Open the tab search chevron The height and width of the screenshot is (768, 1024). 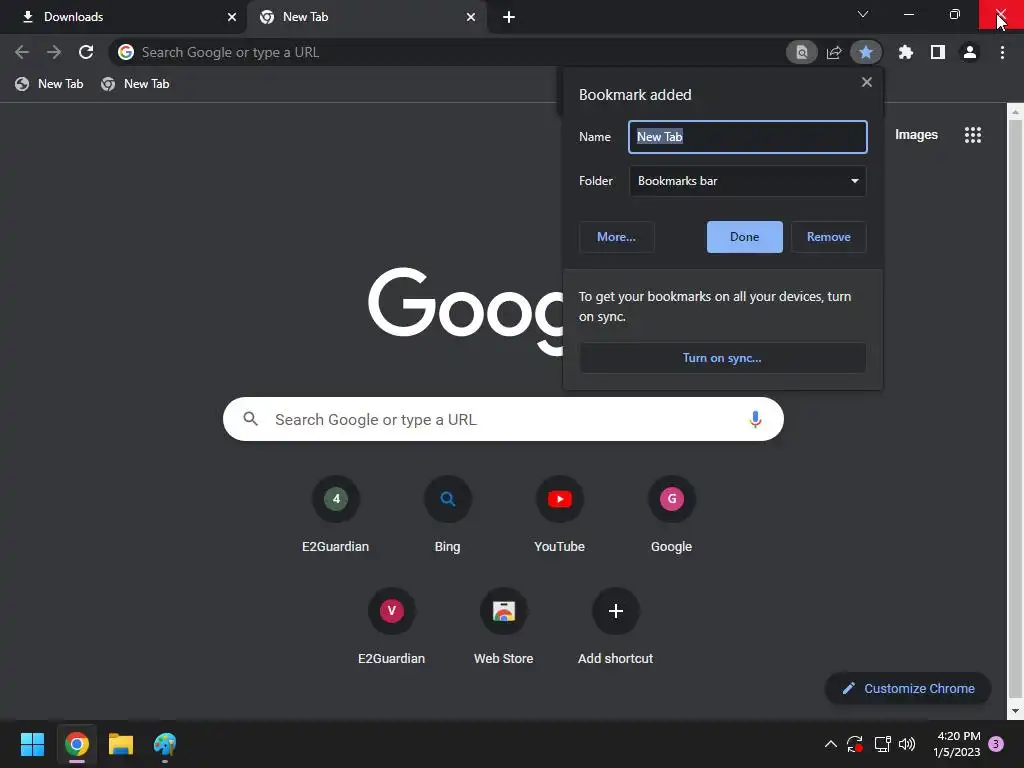coord(863,14)
